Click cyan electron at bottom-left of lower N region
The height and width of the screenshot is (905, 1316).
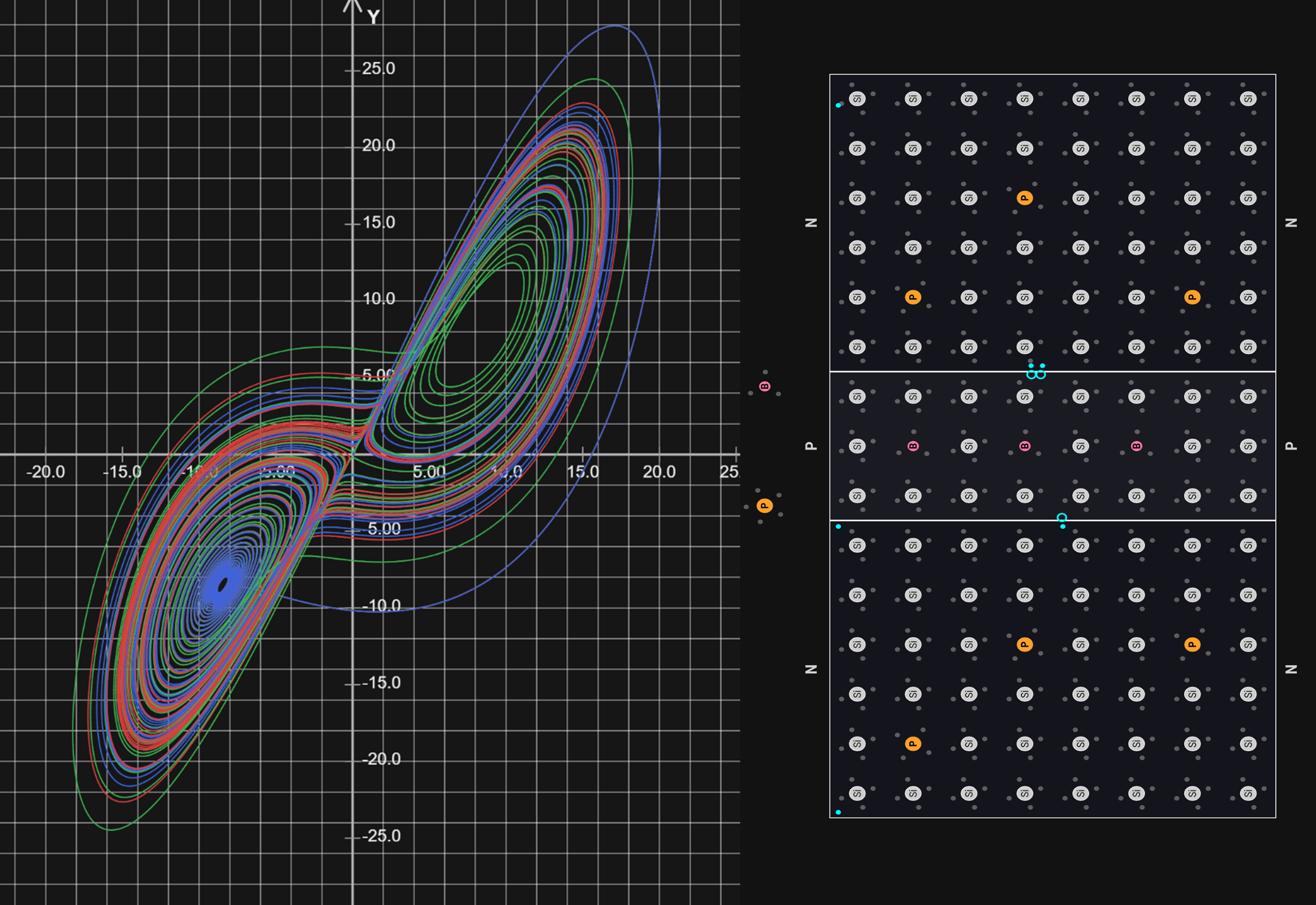[838, 812]
